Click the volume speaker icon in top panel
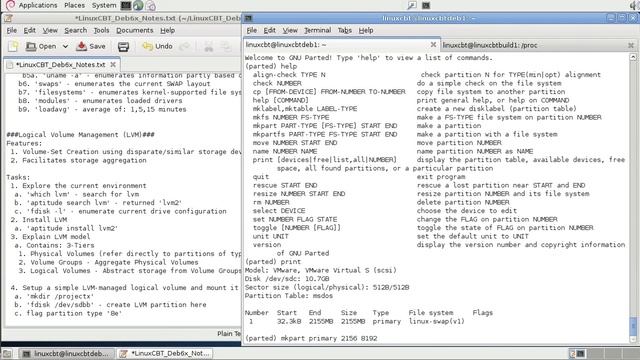This screenshot has width=640, height=360. [634, 5]
